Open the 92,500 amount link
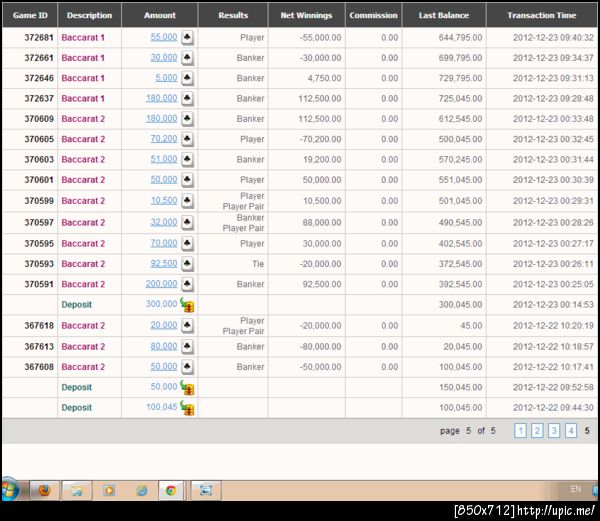Image resolution: width=600 pixels, height=521 pixels. pos(164,264)
